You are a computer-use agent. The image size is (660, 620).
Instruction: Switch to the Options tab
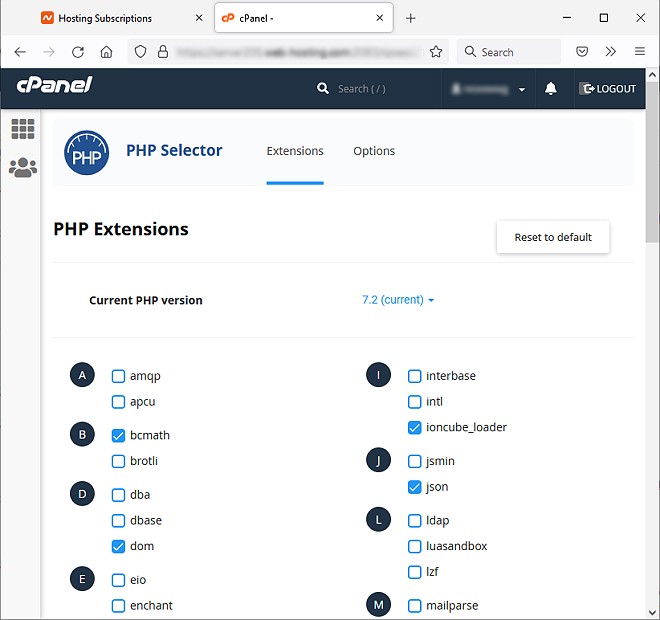click(374, 151)
